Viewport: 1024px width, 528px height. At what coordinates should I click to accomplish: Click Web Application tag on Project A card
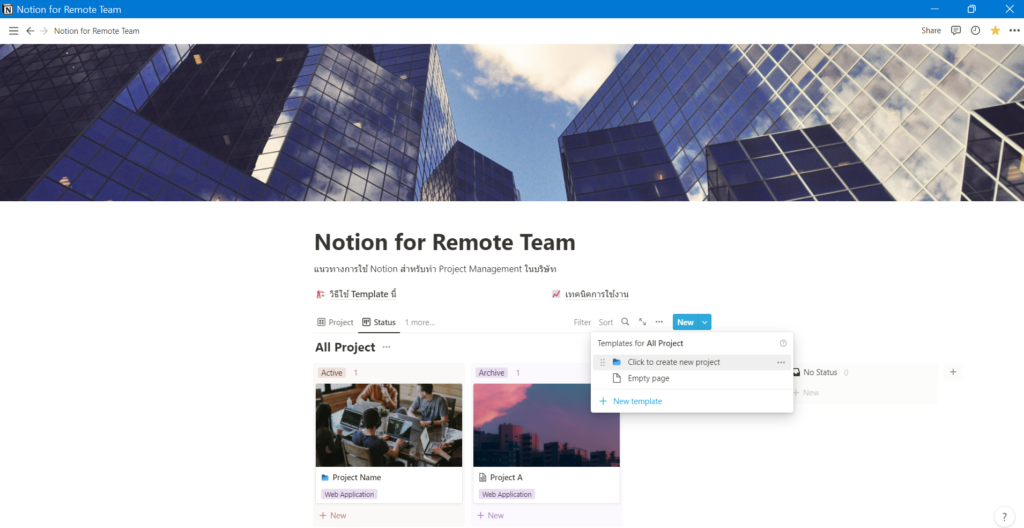pos(507,495)
